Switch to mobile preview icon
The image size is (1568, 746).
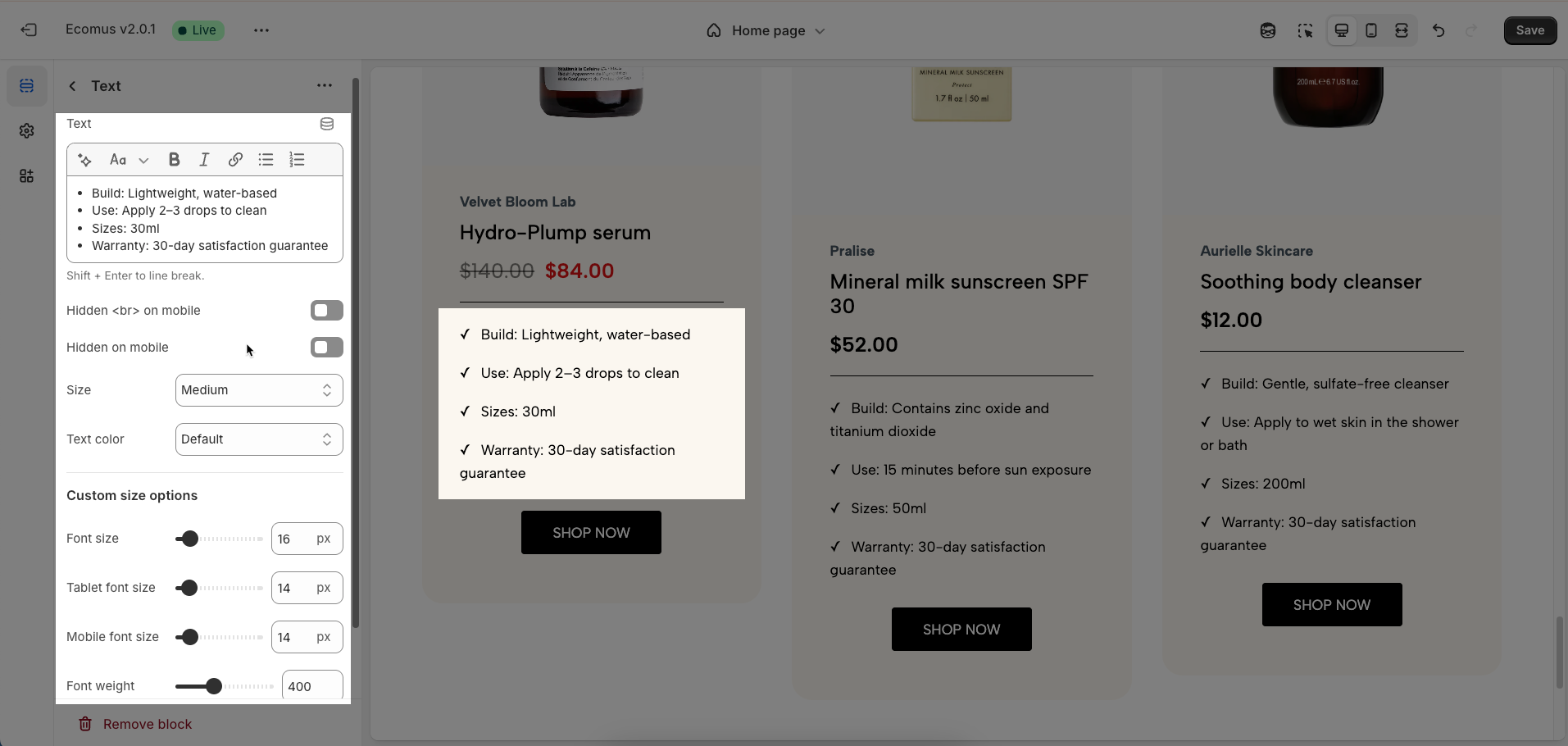pyautogui.click(x=1371, y=30)
